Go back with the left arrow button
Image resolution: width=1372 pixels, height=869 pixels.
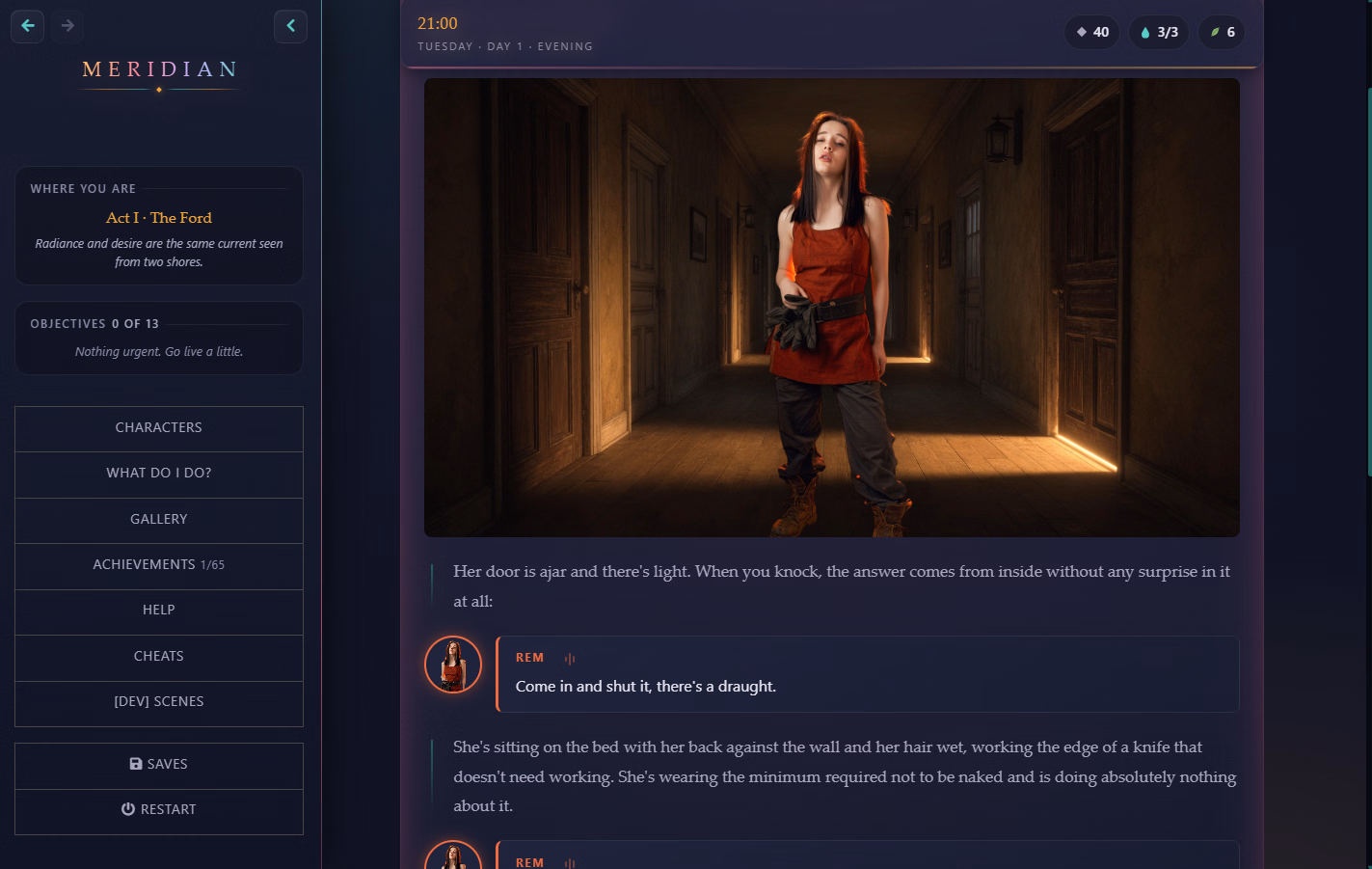27,26
